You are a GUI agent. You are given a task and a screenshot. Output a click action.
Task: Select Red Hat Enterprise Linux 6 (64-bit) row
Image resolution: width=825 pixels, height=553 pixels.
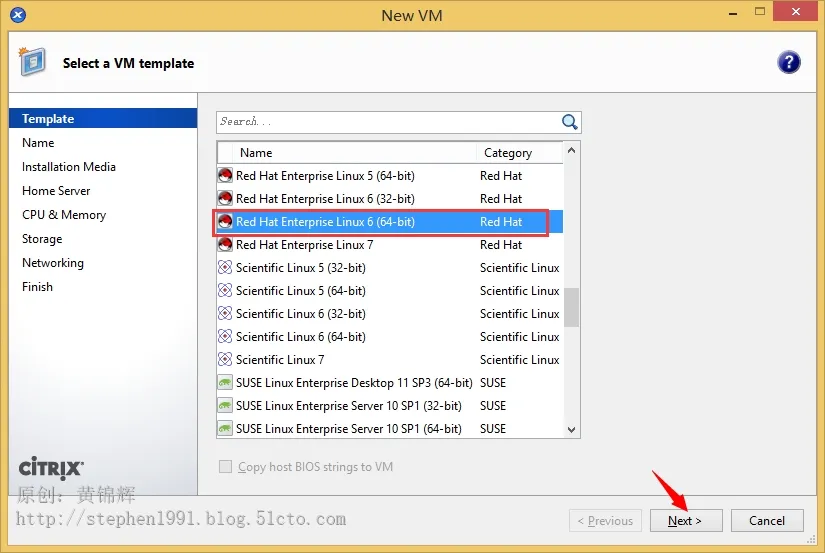pos(390,222)
